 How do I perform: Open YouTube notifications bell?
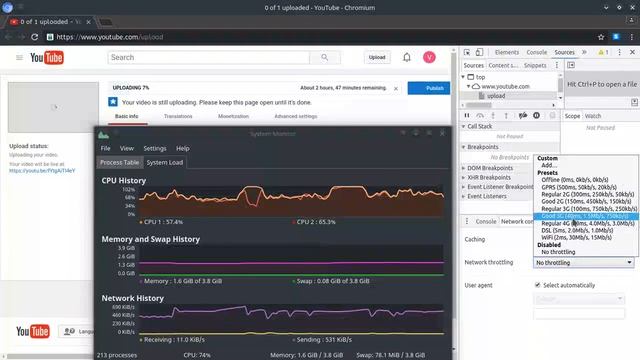coord(407,58)
